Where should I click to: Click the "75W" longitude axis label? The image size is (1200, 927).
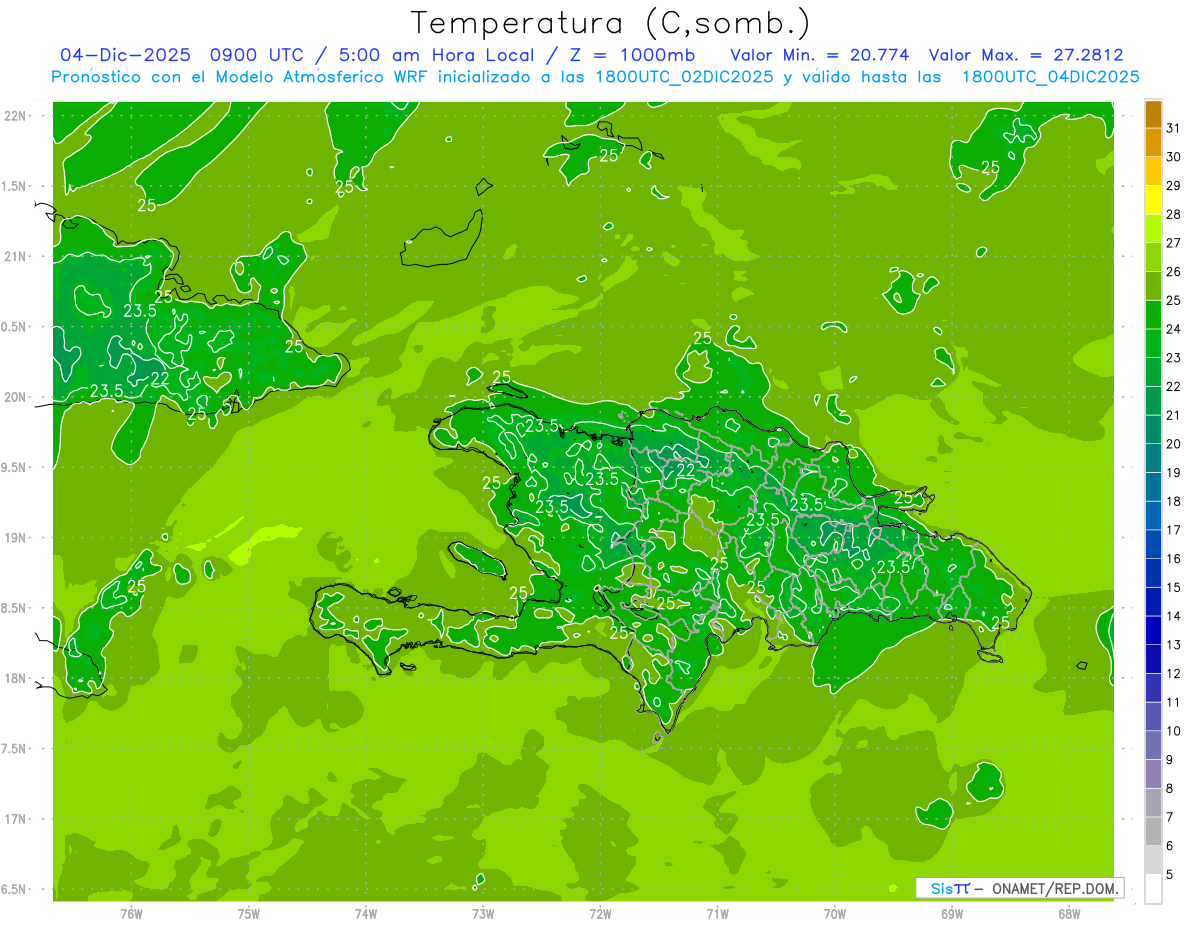(249, 914)
